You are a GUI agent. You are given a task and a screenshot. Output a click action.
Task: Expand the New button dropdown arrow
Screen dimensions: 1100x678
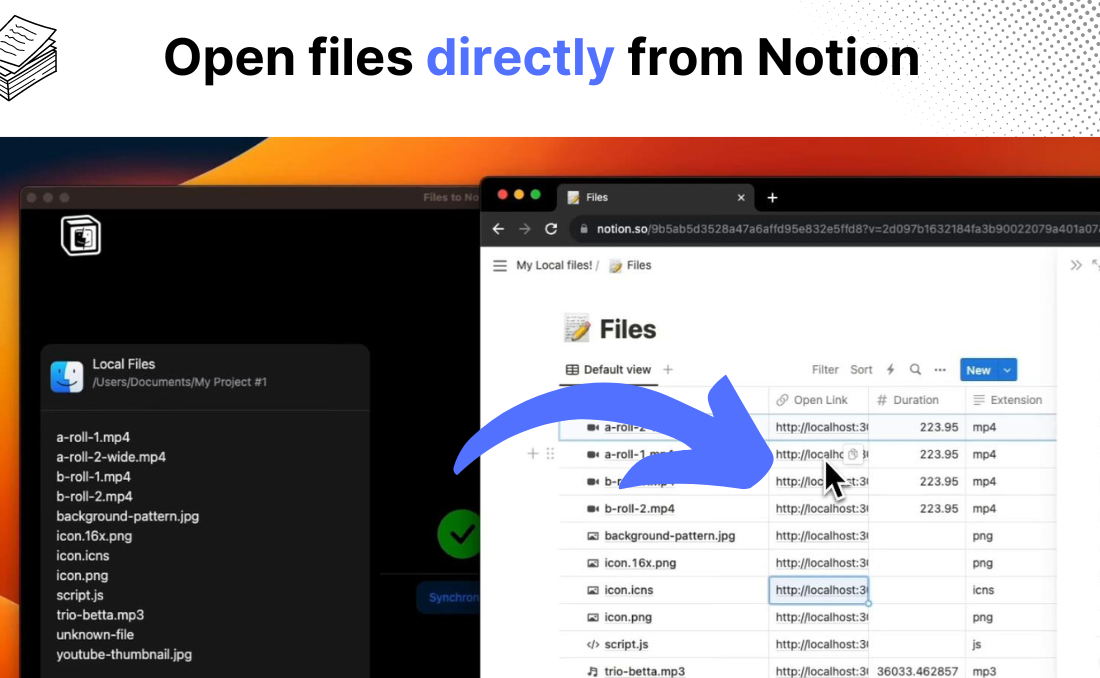(1007, 370)
